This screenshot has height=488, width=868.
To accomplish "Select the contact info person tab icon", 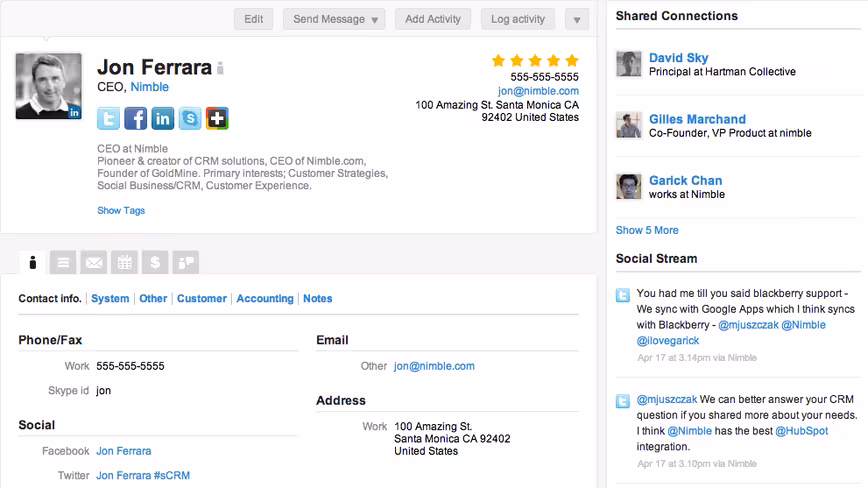I will [33, 262].
